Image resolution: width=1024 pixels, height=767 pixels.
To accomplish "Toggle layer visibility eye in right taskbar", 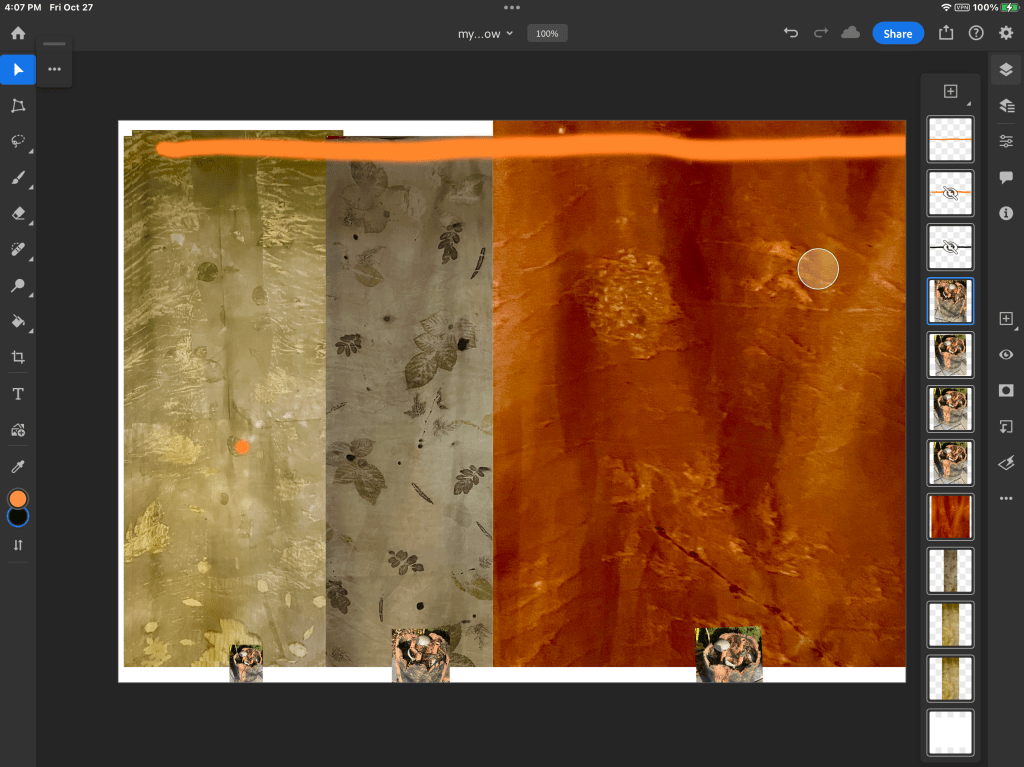I will click(x=1006, y=355).
